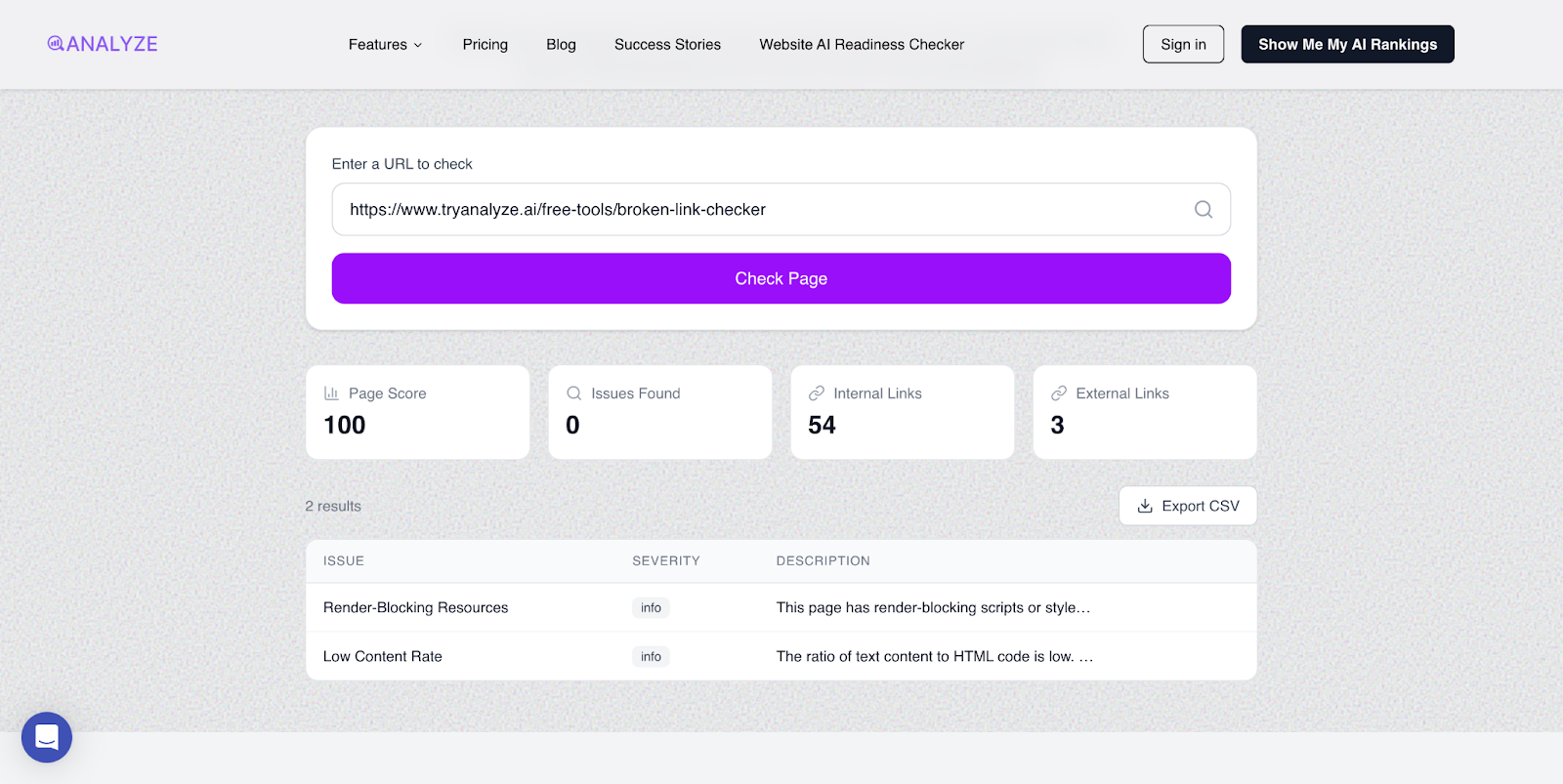Click the Page Score value 100

(x=345, y=425)
